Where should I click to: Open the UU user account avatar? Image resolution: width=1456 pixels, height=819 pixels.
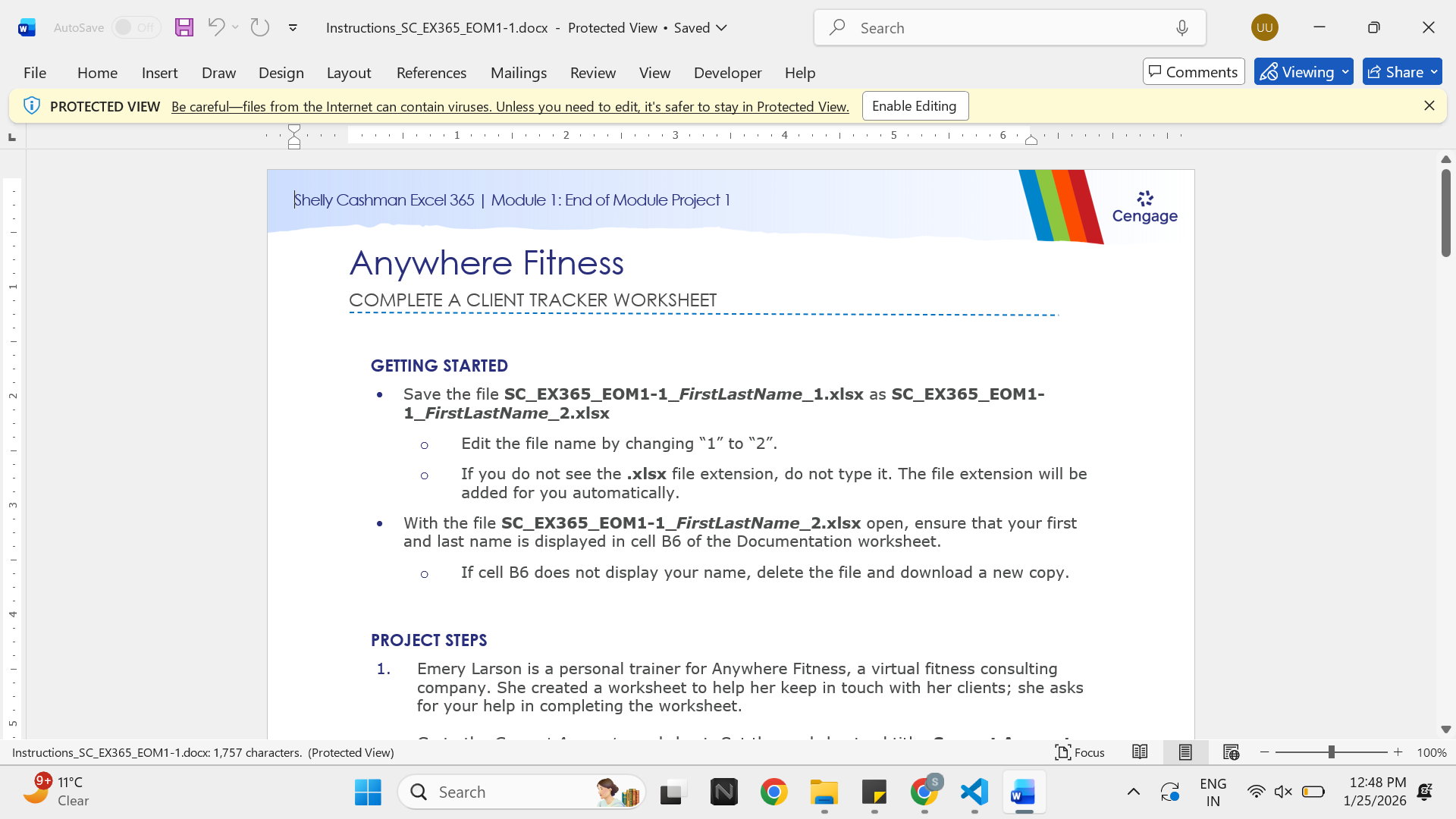pos(1264,27)
